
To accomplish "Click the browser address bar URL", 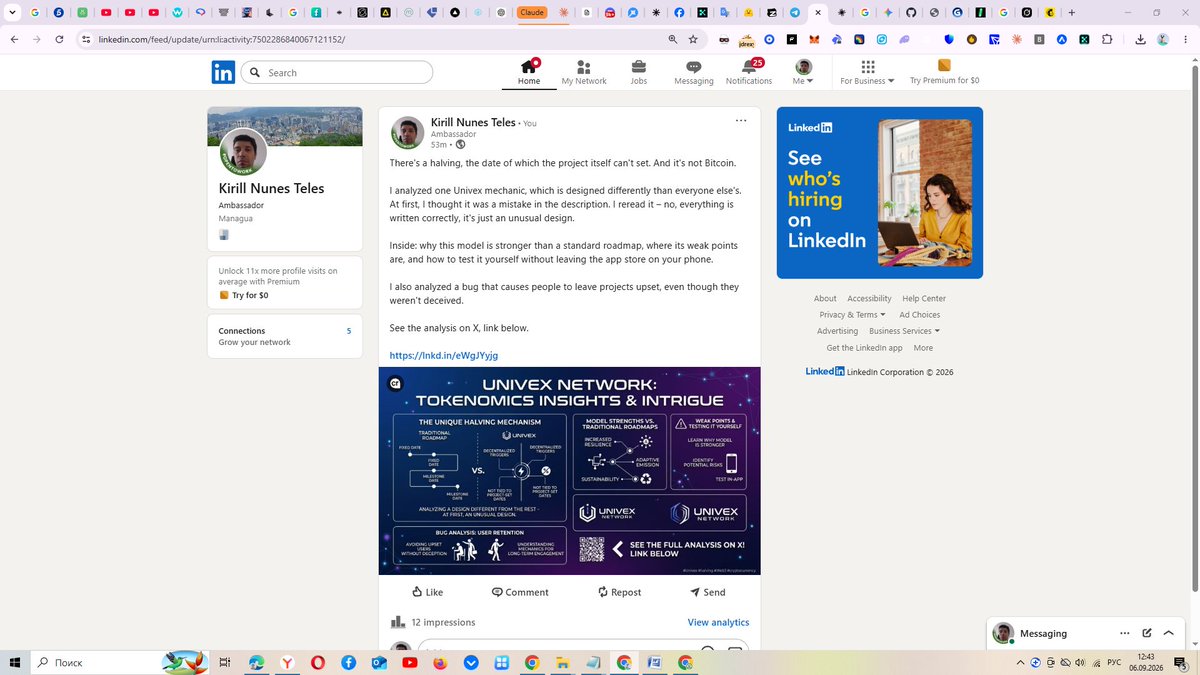I will 221,39.
